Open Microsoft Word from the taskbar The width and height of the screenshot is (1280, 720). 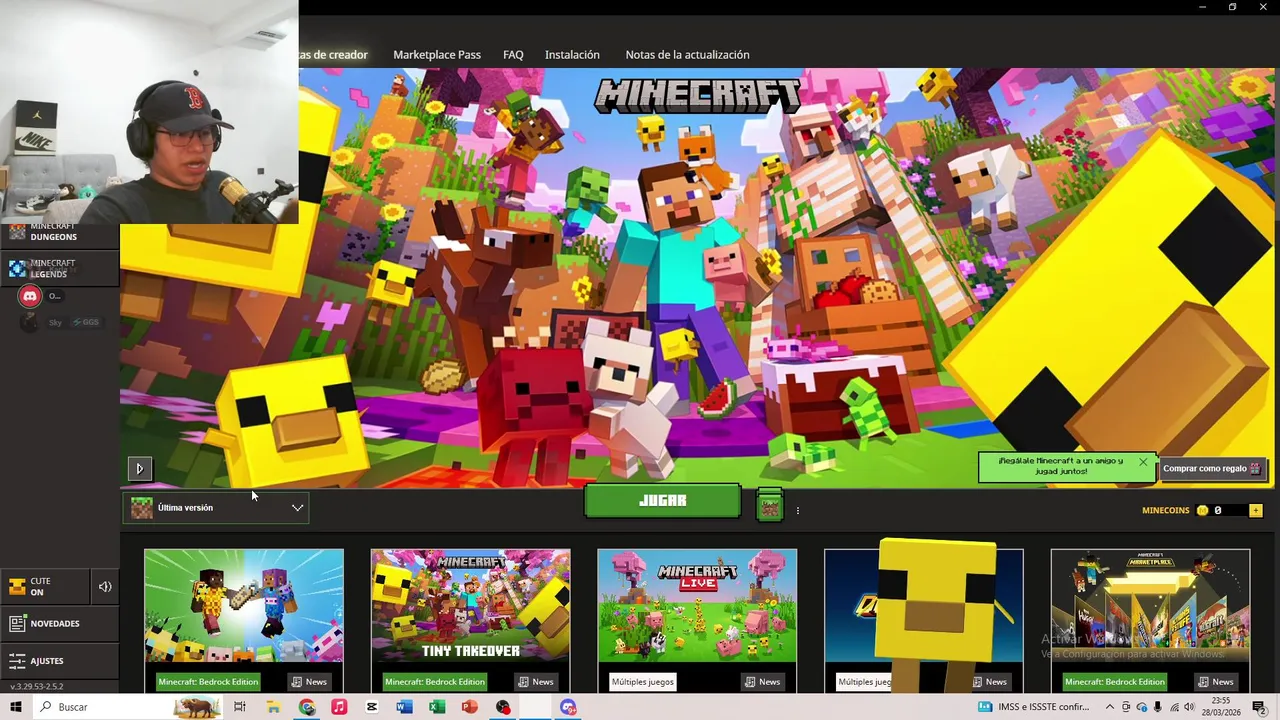pos(404,707)
